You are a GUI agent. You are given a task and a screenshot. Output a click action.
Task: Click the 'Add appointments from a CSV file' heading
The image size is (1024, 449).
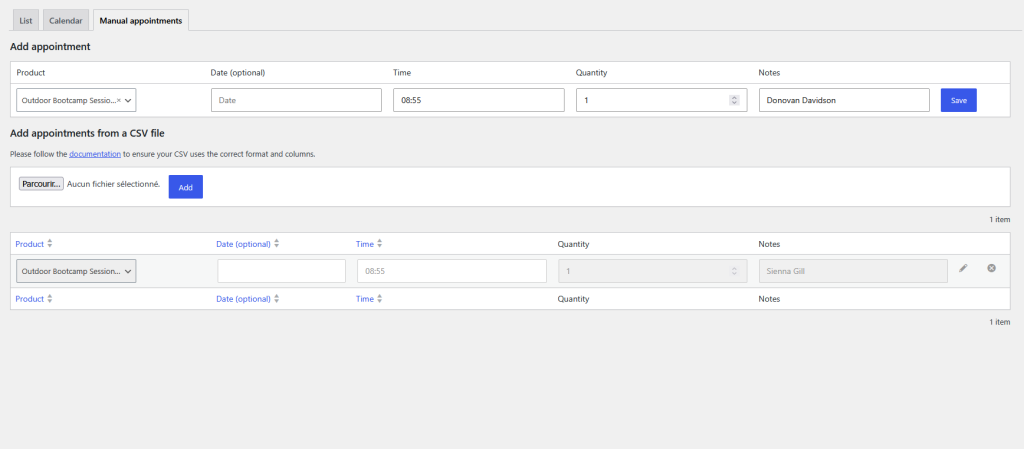[x=88, y=133]
